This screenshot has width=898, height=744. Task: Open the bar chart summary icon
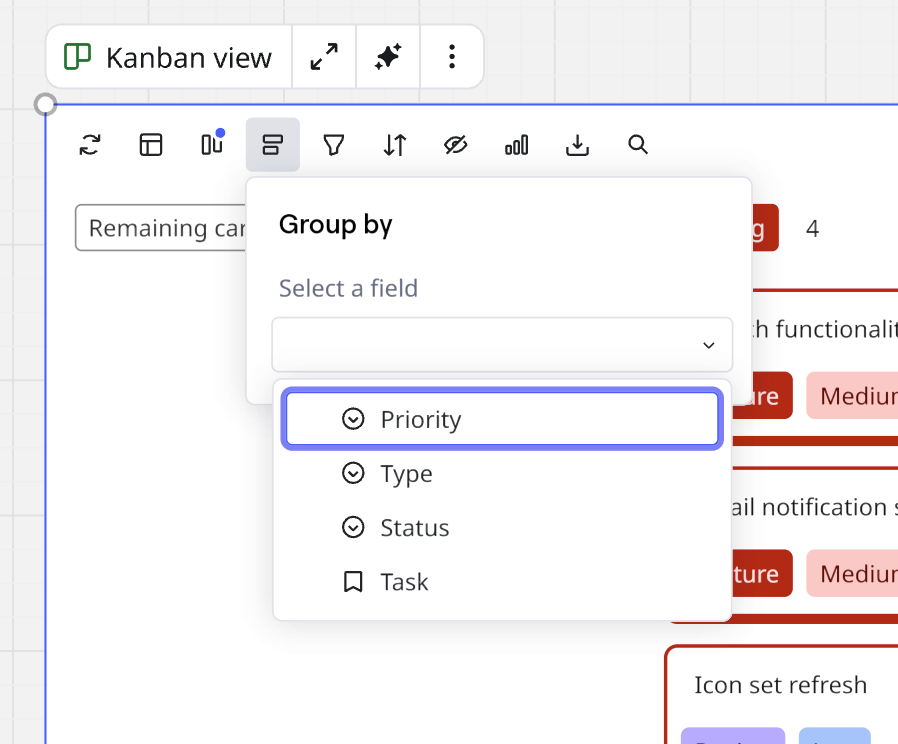tap(516, 146)
